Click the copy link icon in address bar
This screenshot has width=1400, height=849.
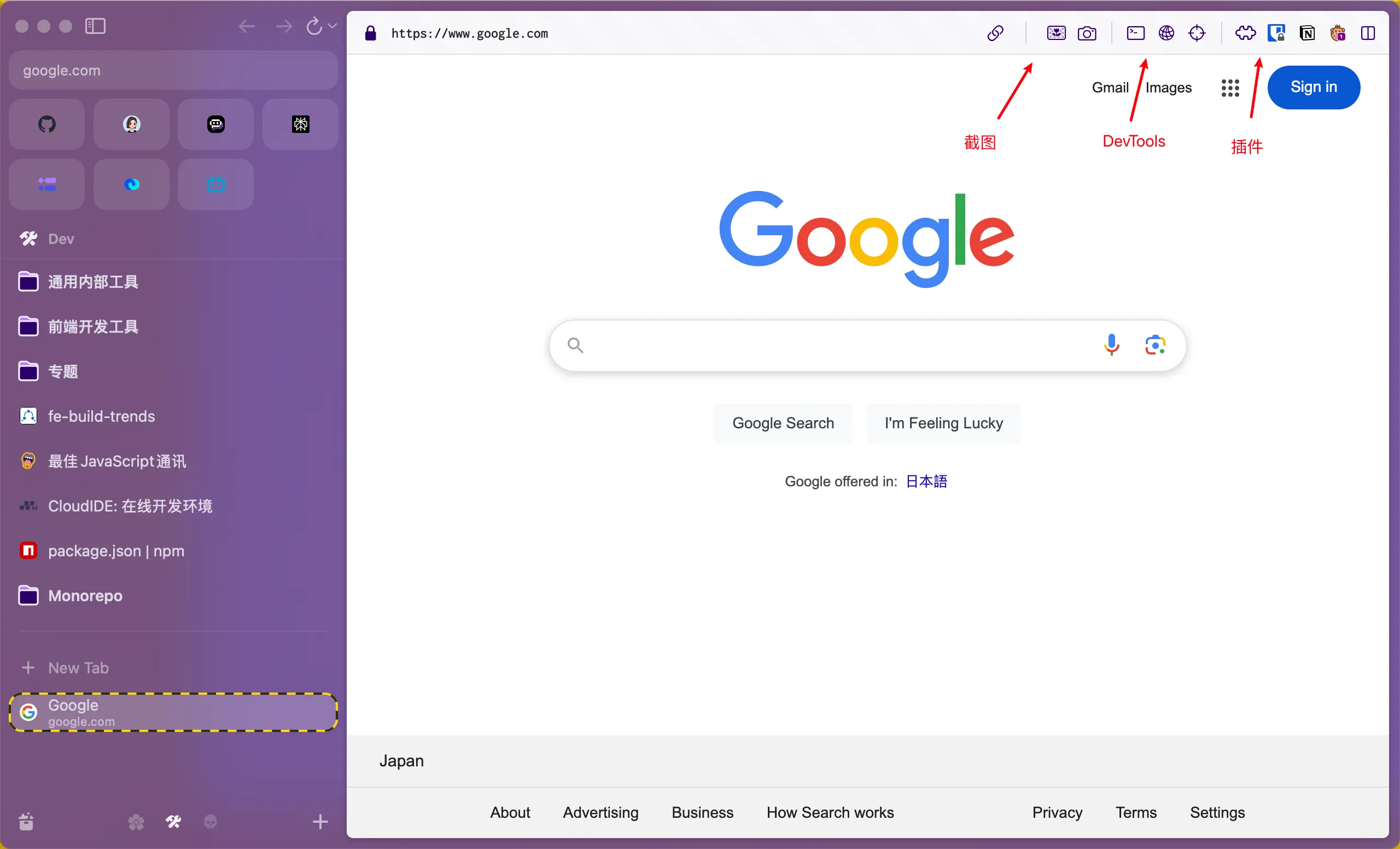coord(995,33)
